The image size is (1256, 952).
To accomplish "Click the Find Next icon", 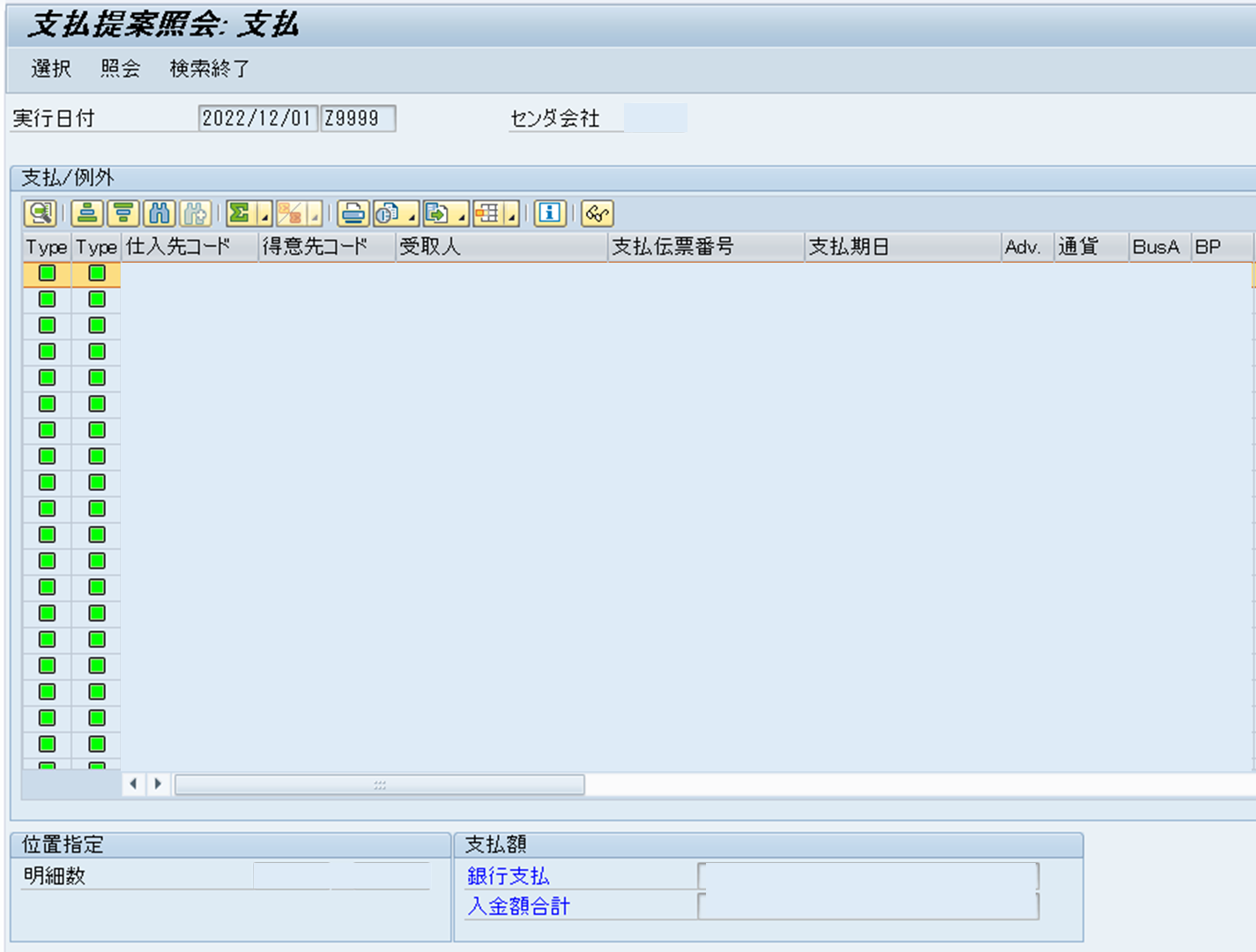I will point(195,213).
